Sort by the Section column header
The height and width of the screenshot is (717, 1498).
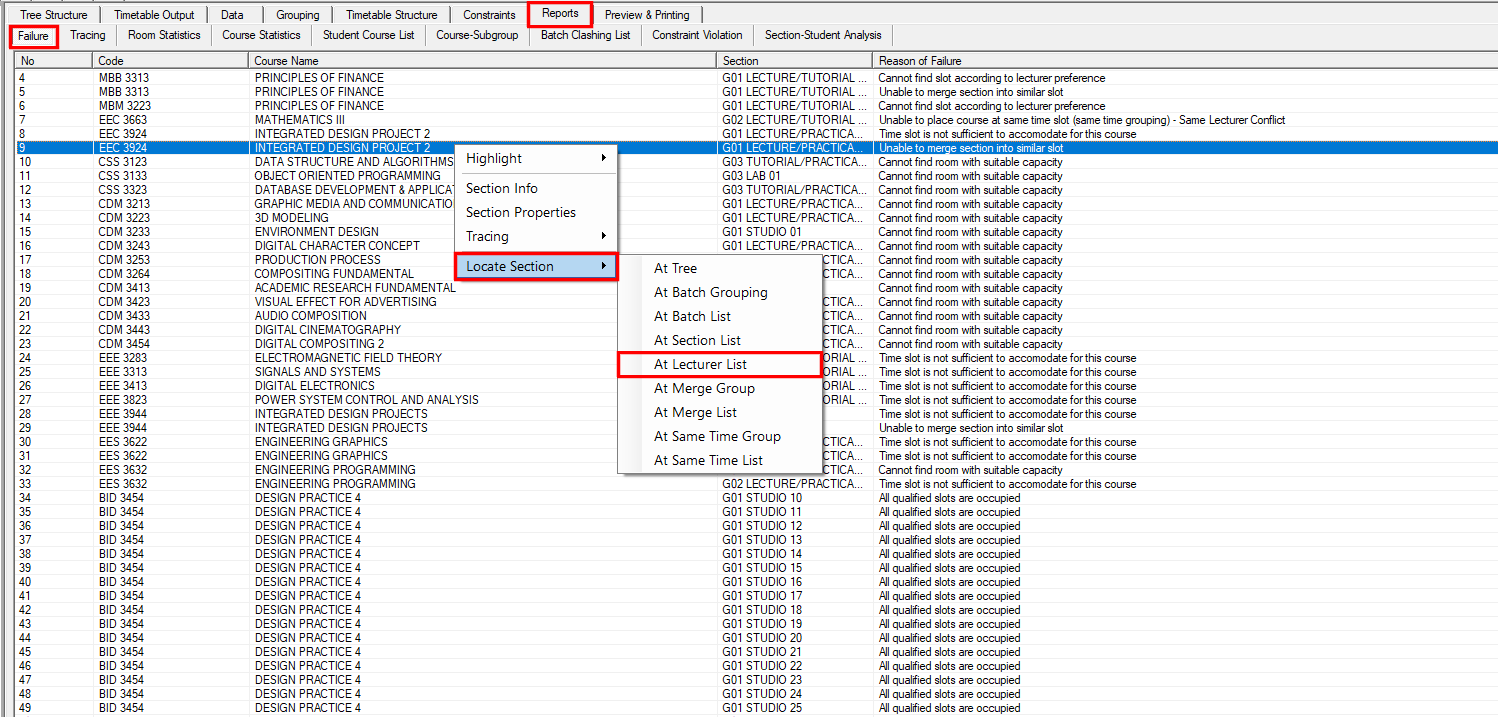796,61
